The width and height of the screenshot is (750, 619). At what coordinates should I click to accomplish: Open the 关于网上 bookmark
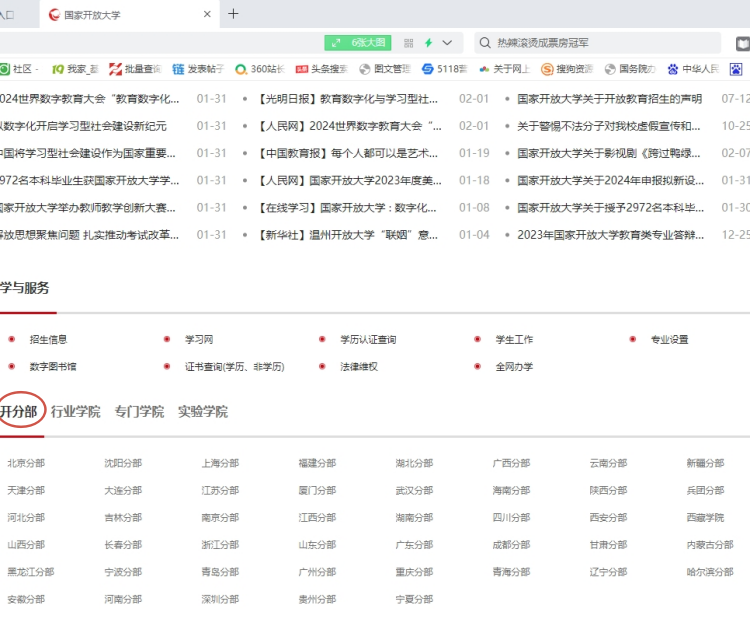click(505, 69)
